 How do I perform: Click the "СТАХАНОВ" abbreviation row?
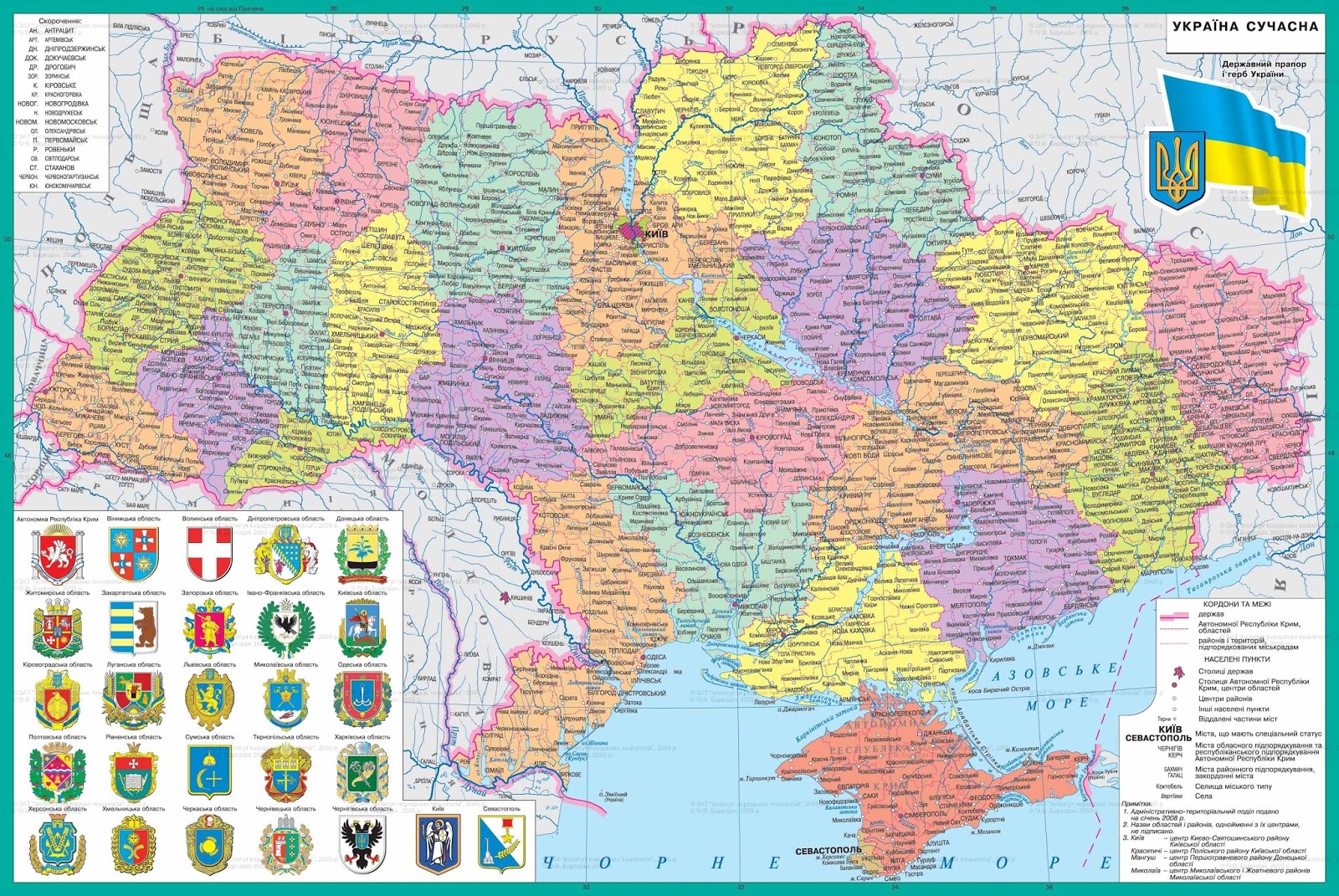coord(52,167)
